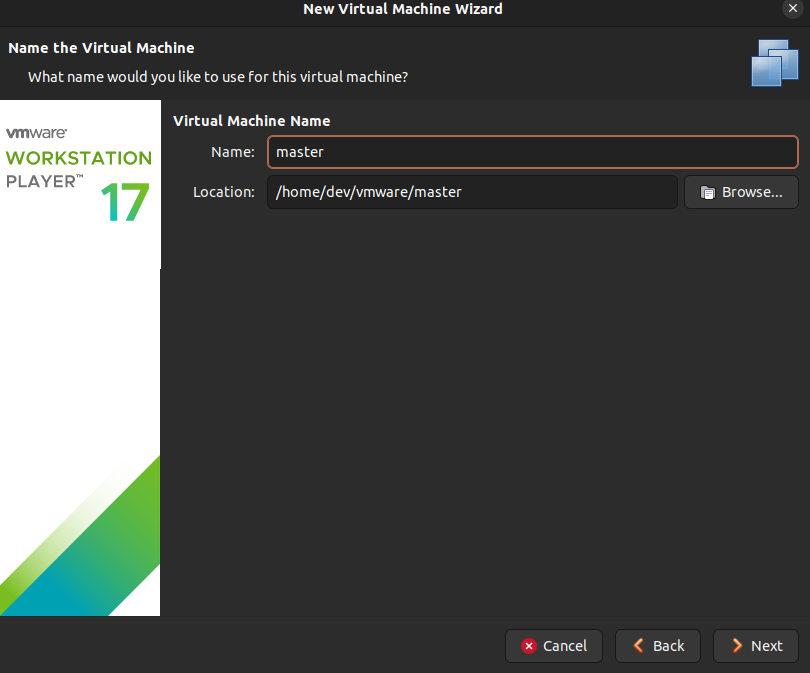810x673 pixels.
Task: Click the Virtual Machine Name heading
Action: (252, 121)
